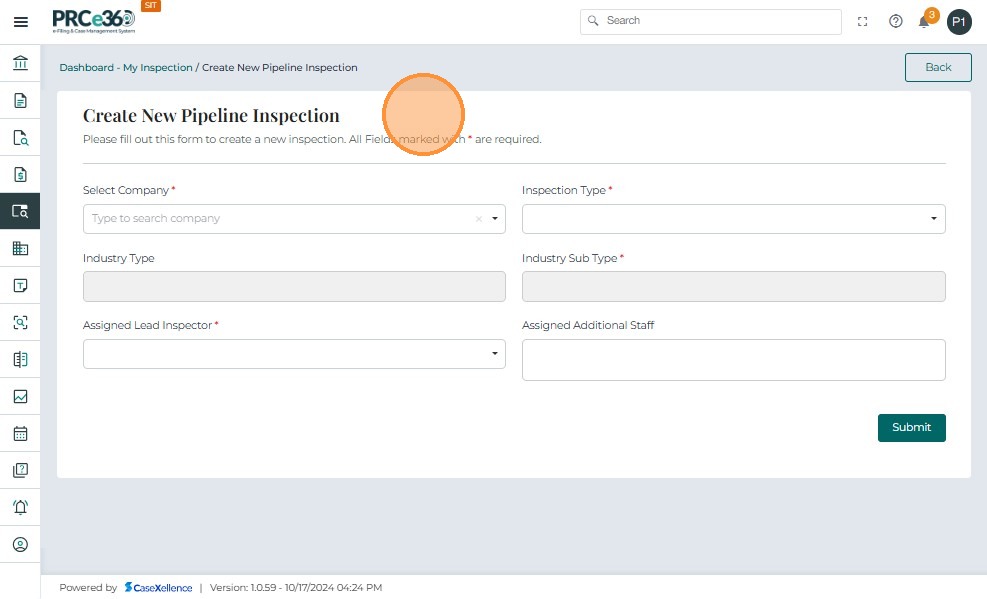Open the hamburger navigation menu
The image size is (987, 599).
[20, 21]
